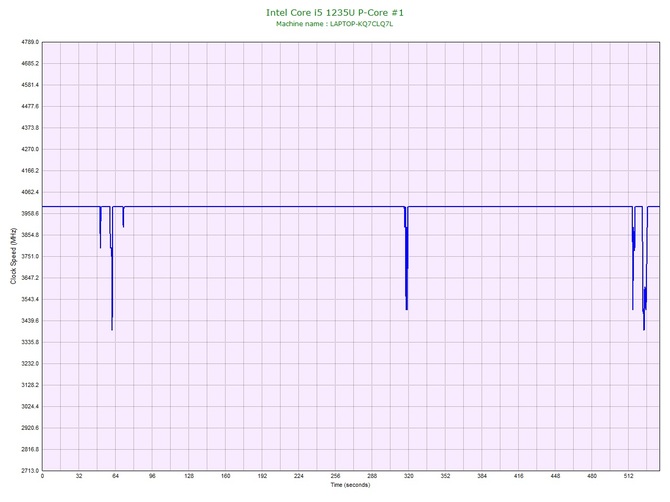670x502 pixels.
Task: Click the 2713.0 y-axis value
Action: 30,471
